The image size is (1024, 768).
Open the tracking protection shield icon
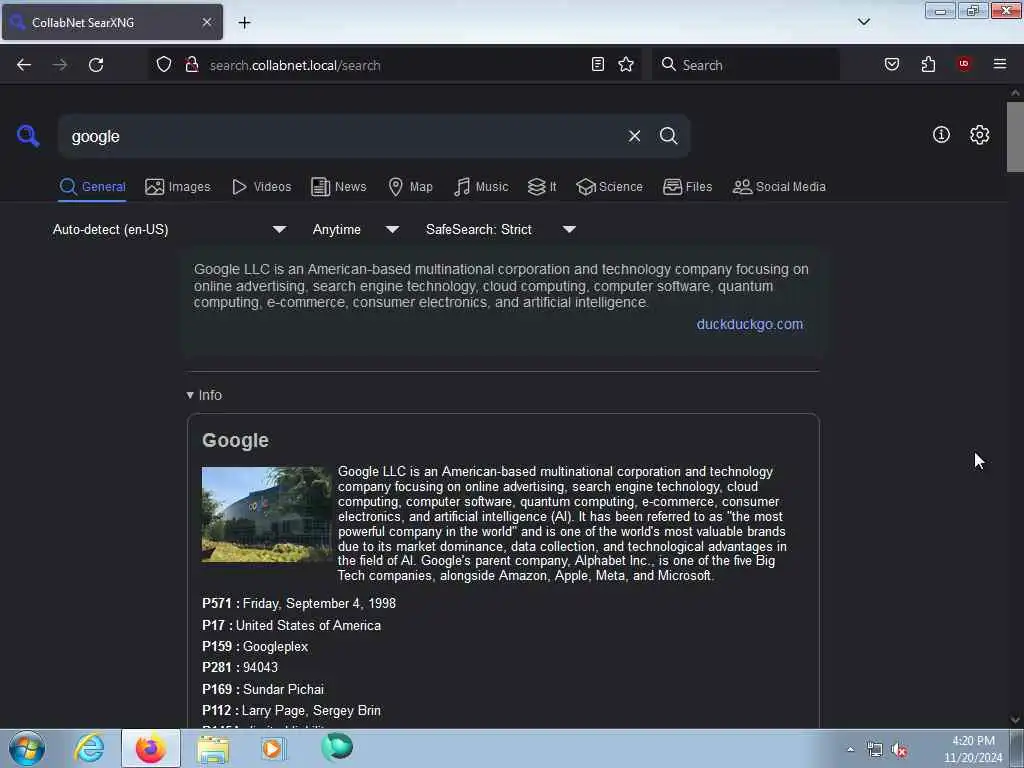164,64
